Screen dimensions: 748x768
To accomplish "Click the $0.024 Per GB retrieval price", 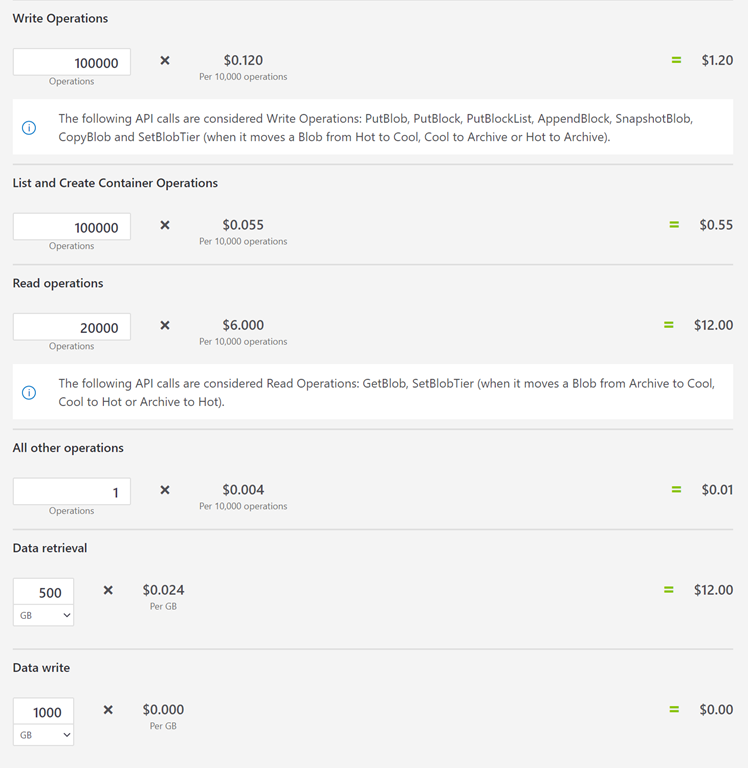I will 163,590.
